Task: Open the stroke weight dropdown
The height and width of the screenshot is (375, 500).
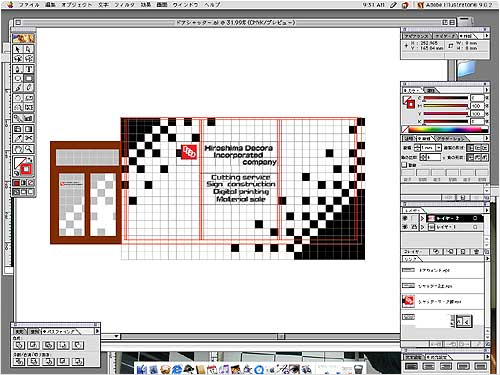Action: coord(439,147)
